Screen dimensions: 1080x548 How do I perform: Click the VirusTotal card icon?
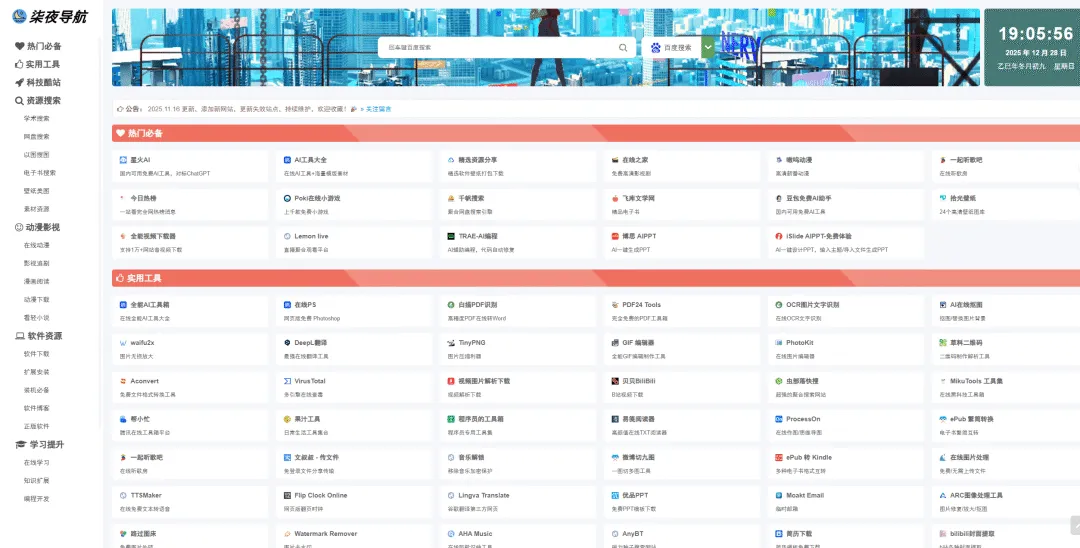coord(287,381)
